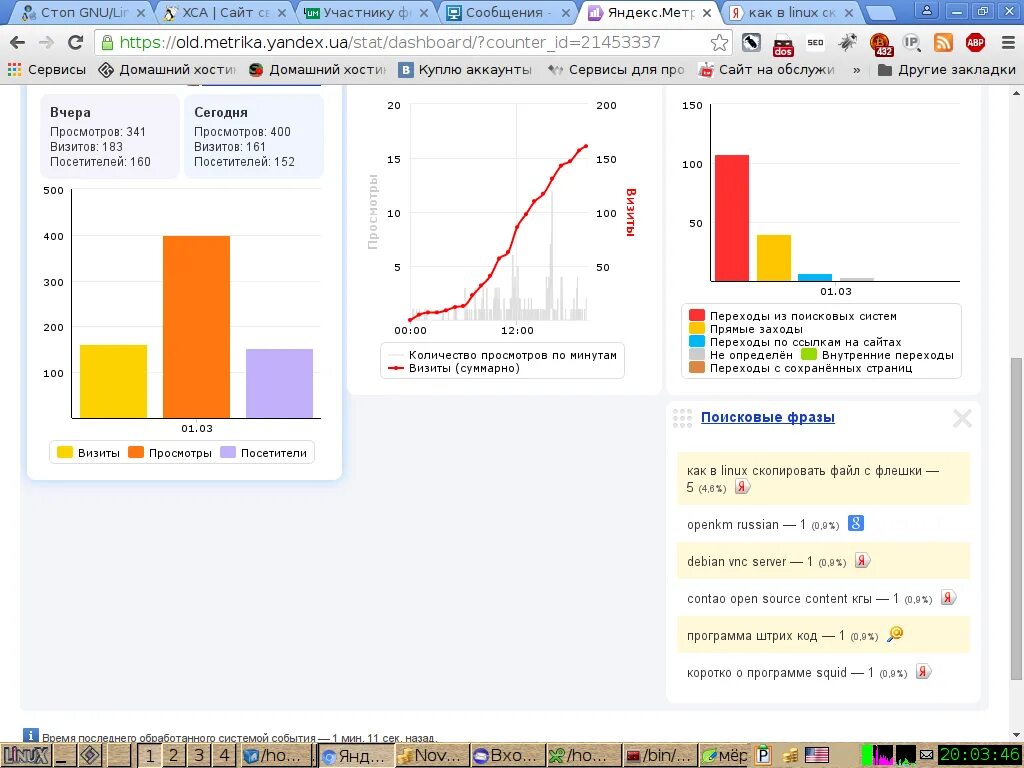Close the Поисковые фразы widget

(962, 418)
